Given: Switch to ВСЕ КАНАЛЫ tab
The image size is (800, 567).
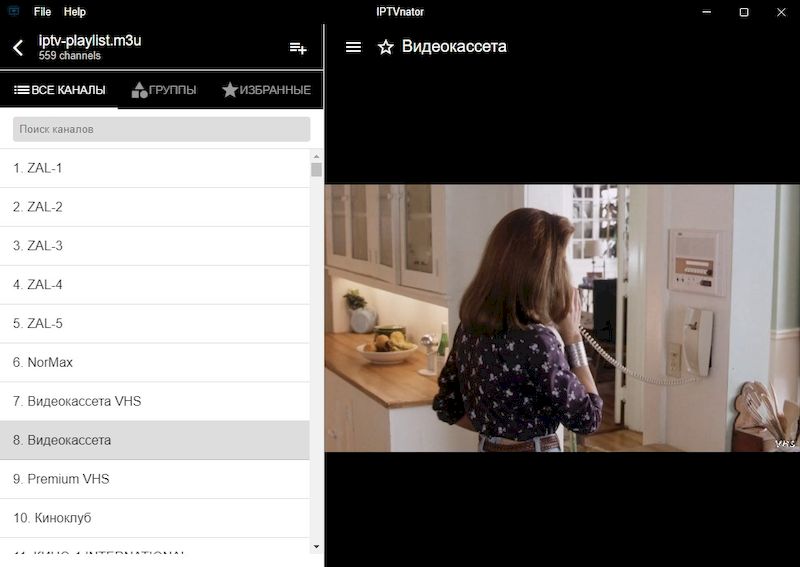Looking at the screenshot, I should click(59, 90).
